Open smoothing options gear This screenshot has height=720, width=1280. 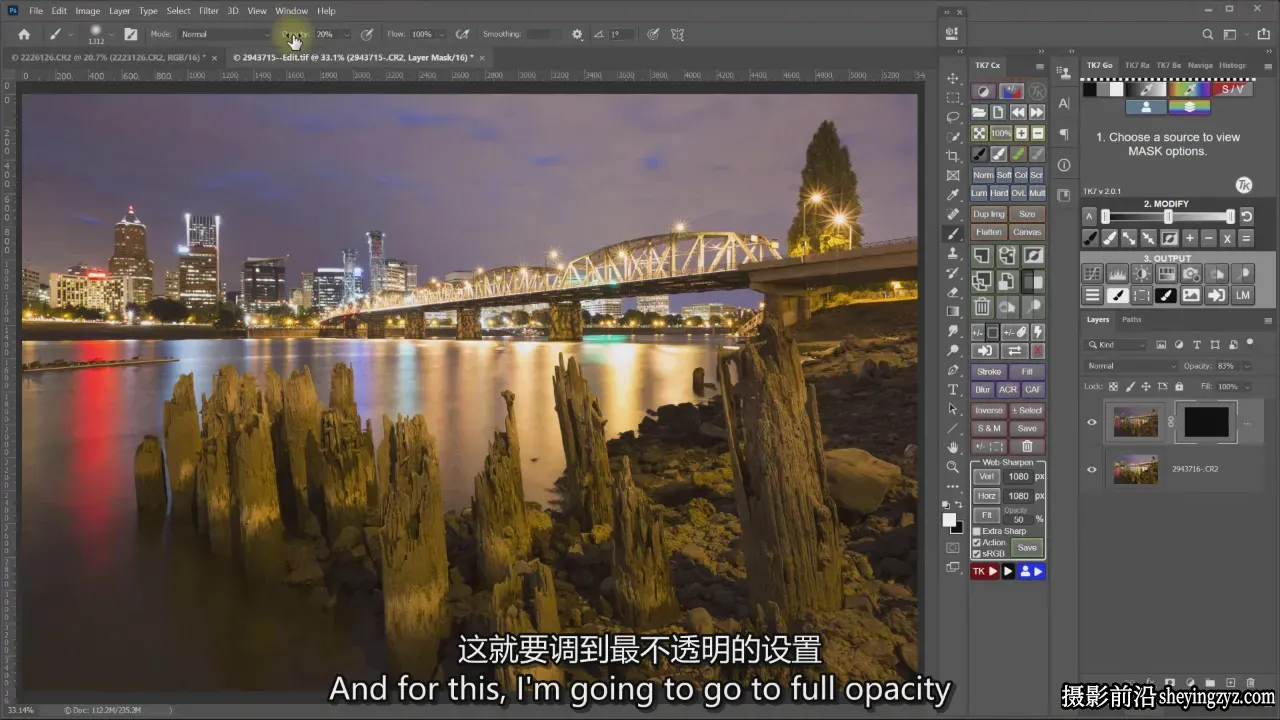(577, 34)
